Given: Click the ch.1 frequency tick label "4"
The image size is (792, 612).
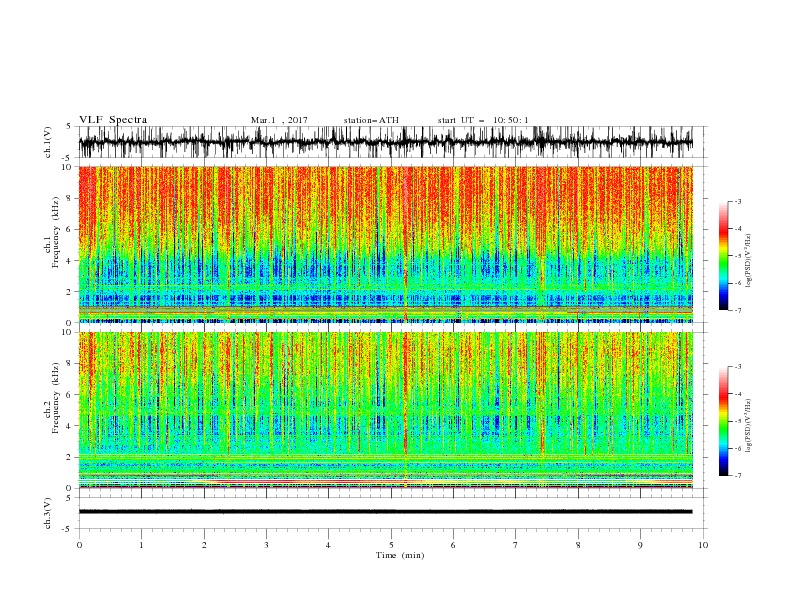Looking at the screenshot, I should click(69, 261).
